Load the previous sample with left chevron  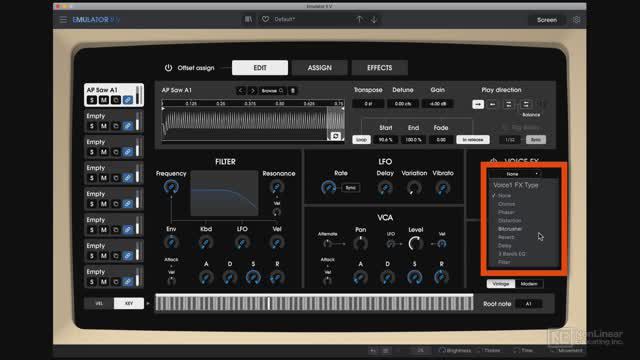240,91
